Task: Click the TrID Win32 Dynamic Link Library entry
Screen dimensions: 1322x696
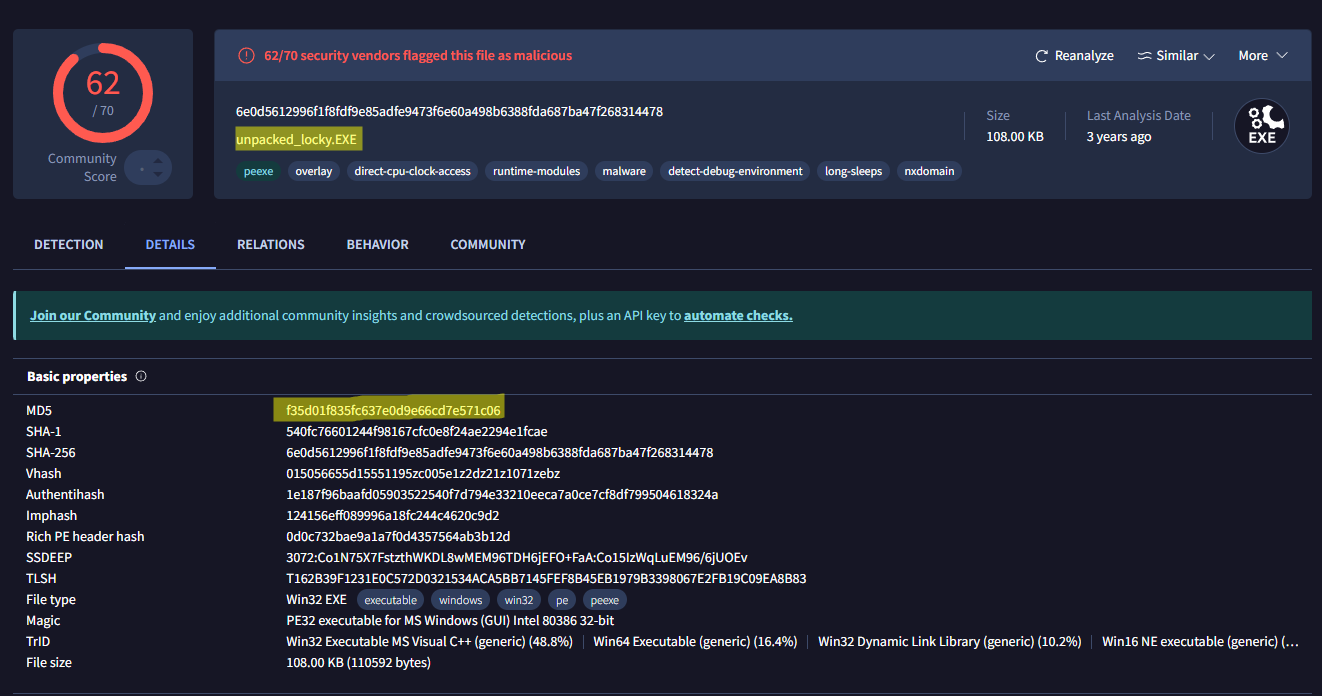Action: 949,642
